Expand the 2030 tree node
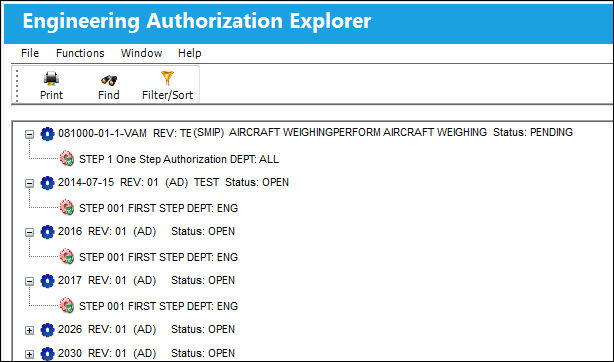The image size is (614, 362). [29, 354]
